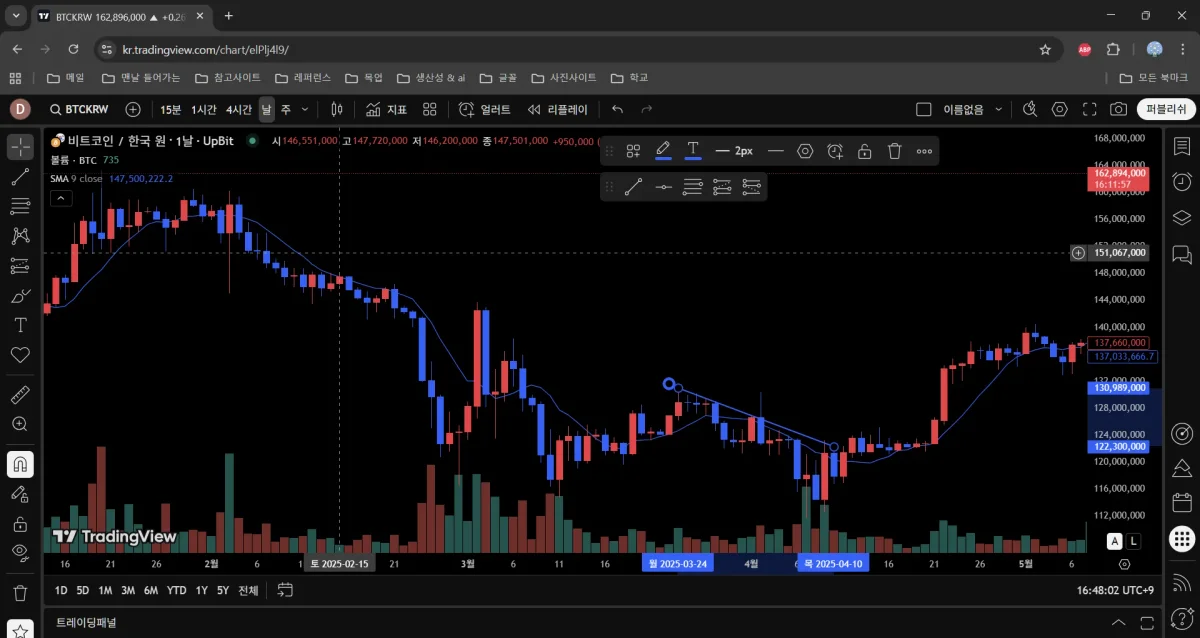Open the alerts clock panel

click(x=1181, y=181)
